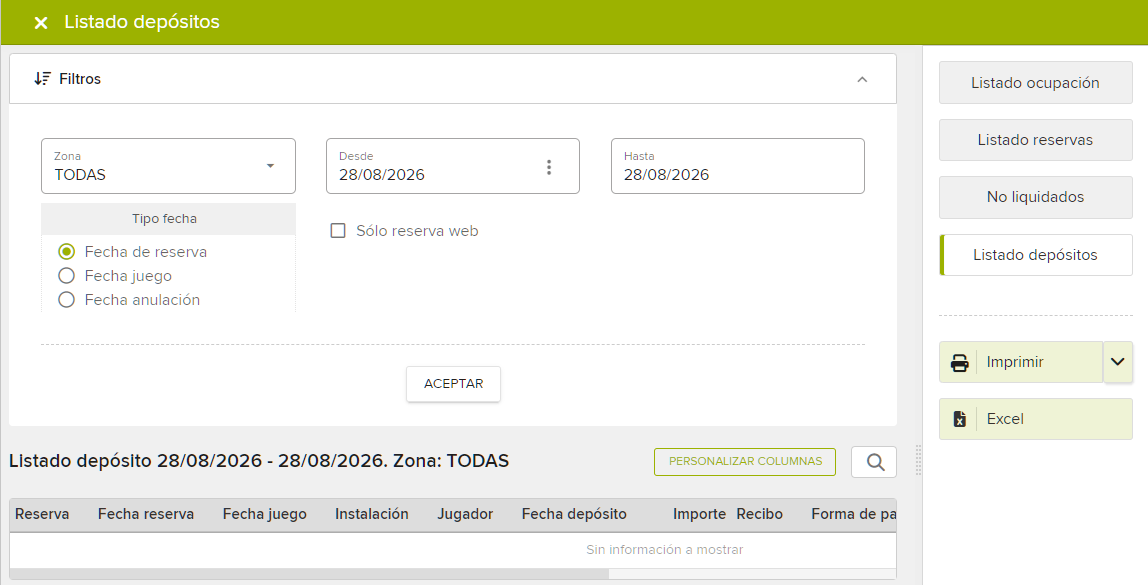This screenshot has height=585, width=1148.
Task: Click the Excel file icon
Action: pos(959,419)
